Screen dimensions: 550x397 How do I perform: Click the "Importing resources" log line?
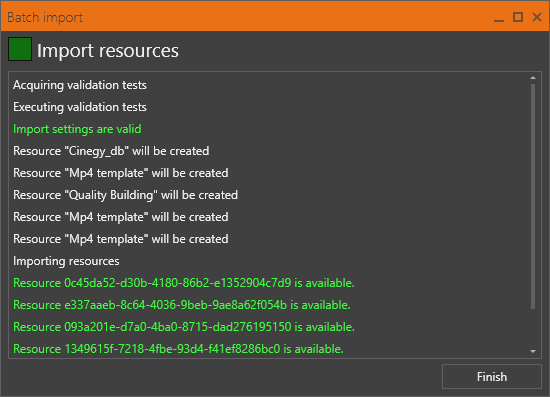66,261
